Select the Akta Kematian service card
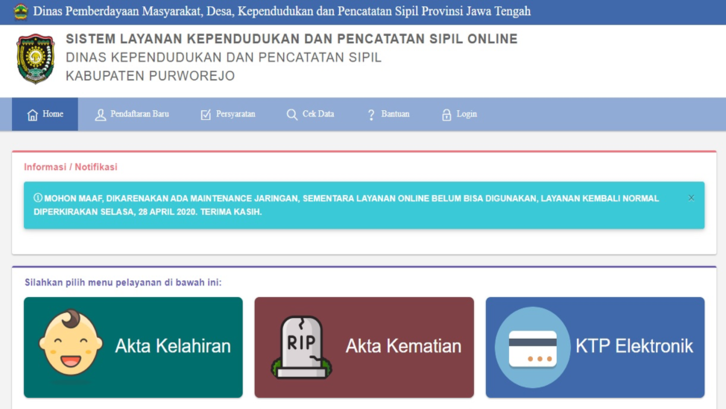This screenshot has width=726, height=409. pos(364,347)
